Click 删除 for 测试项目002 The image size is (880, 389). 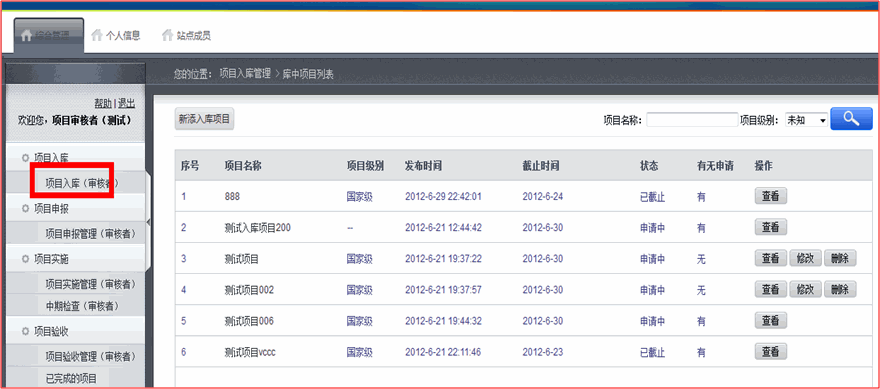point(840,290)
